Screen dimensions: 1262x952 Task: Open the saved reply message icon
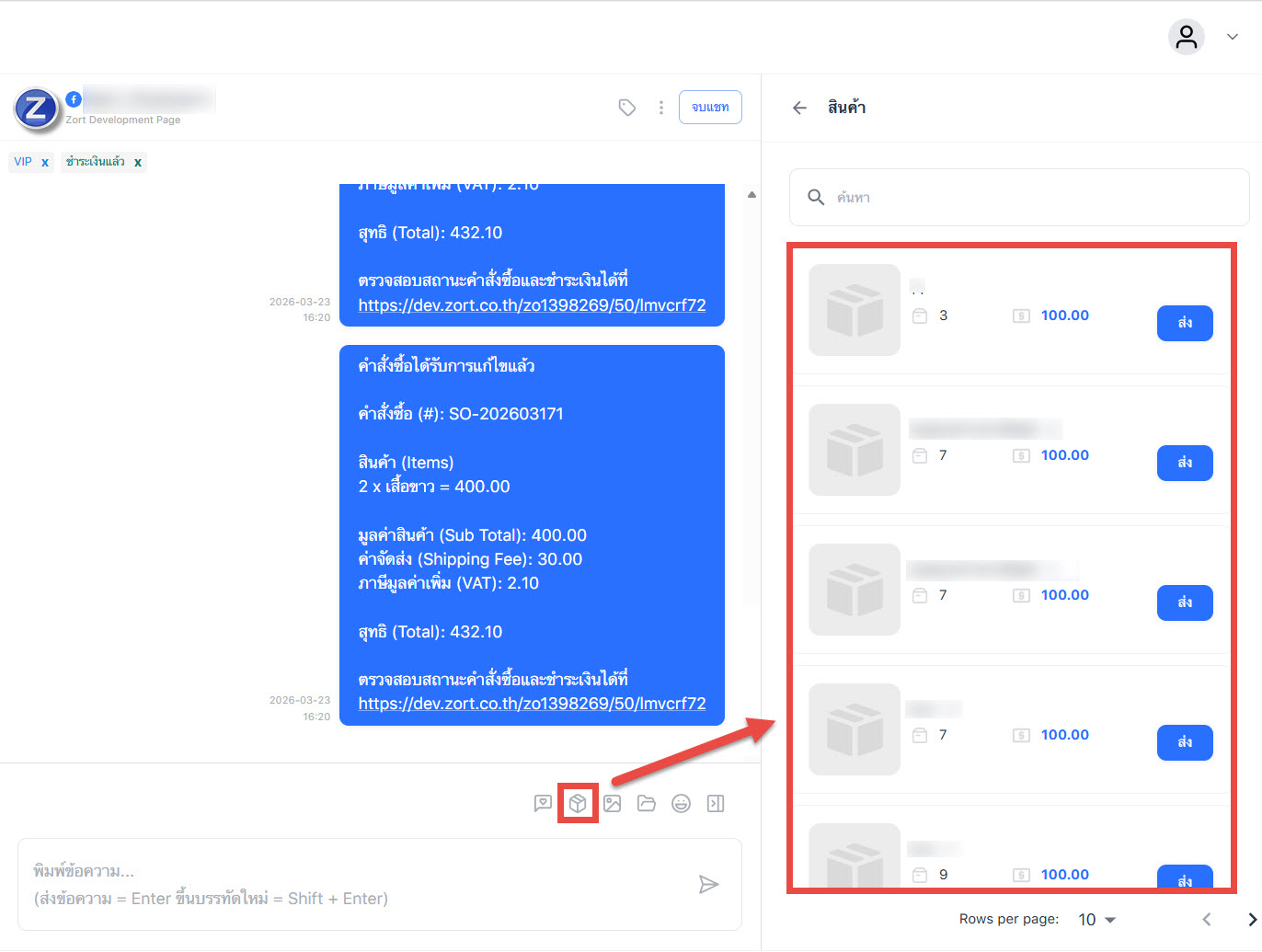543,803
